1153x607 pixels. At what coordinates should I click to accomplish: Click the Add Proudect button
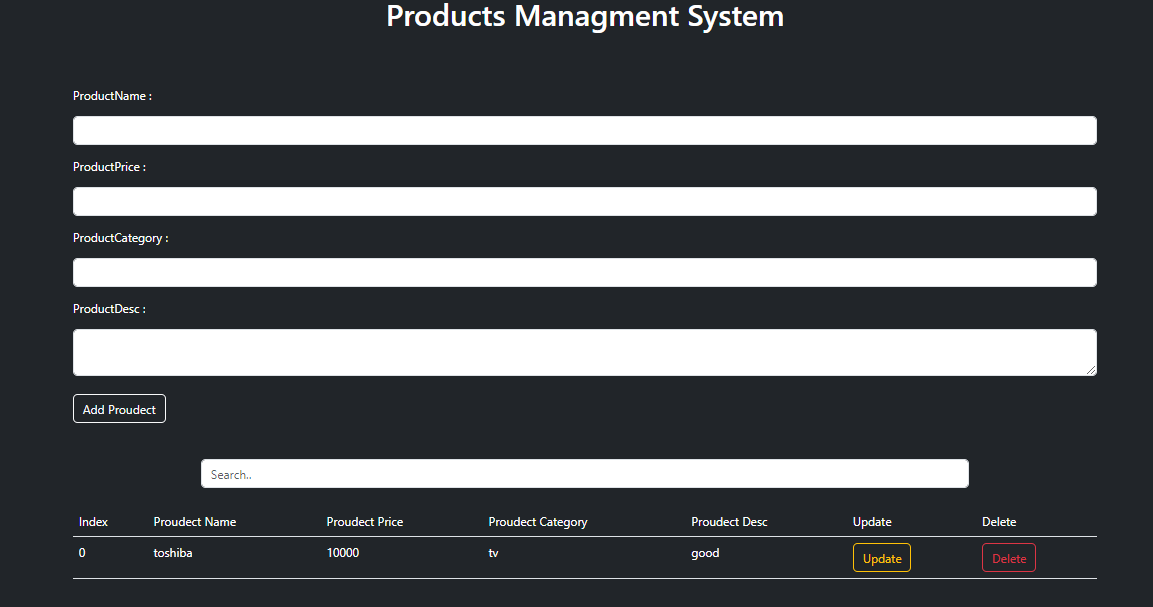click(119, 409)
